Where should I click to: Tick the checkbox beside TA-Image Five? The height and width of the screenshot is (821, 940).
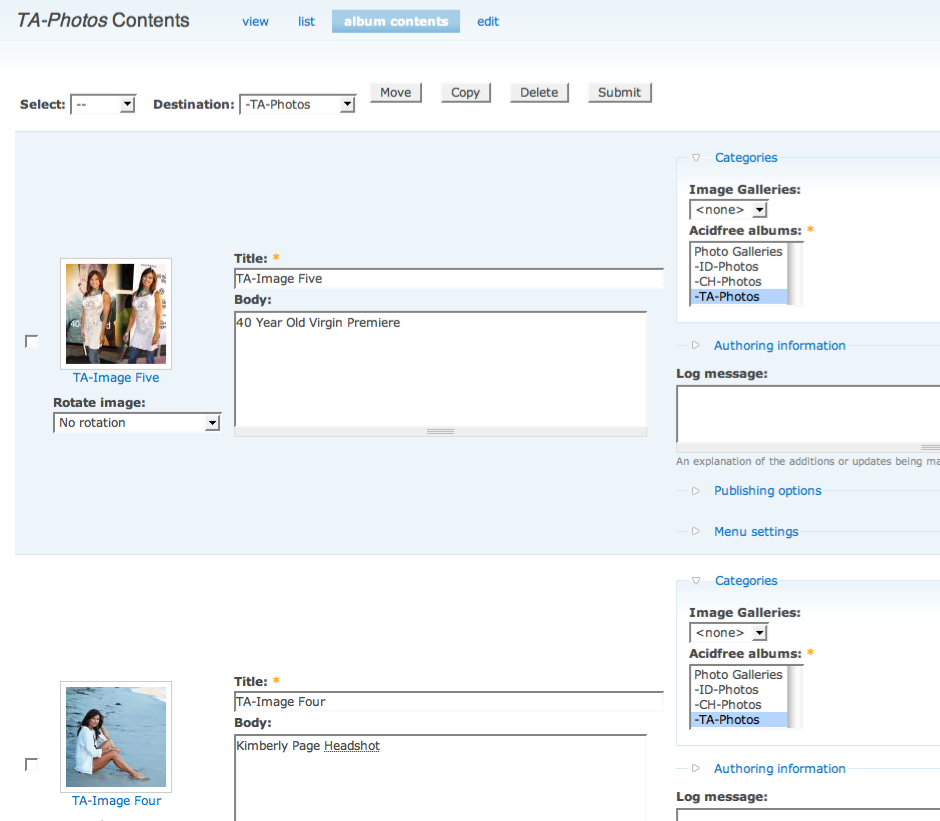pyautogui.click(x=31, y=341)
